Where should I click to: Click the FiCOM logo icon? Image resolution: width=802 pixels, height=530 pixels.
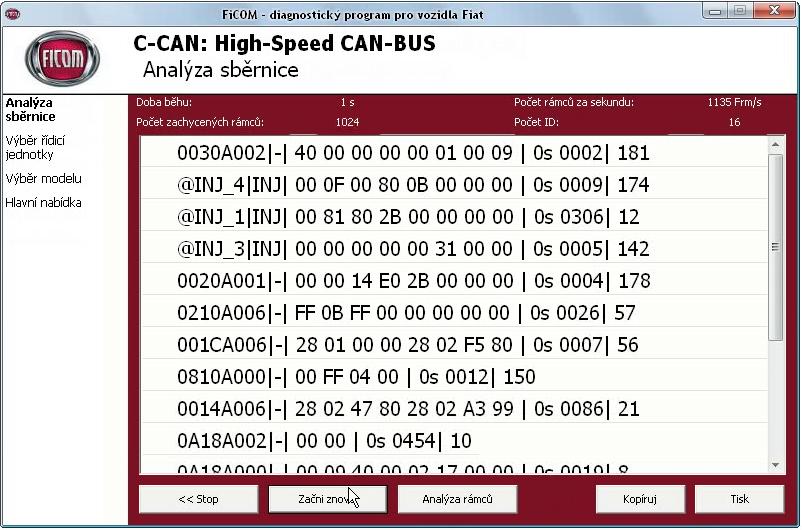click(62, 59)
